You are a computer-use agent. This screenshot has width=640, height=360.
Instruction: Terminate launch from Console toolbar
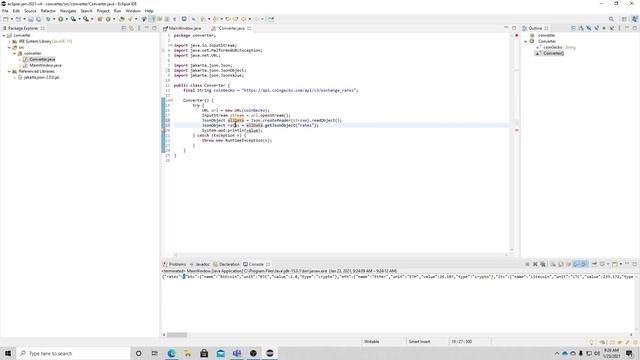(527, 264)
